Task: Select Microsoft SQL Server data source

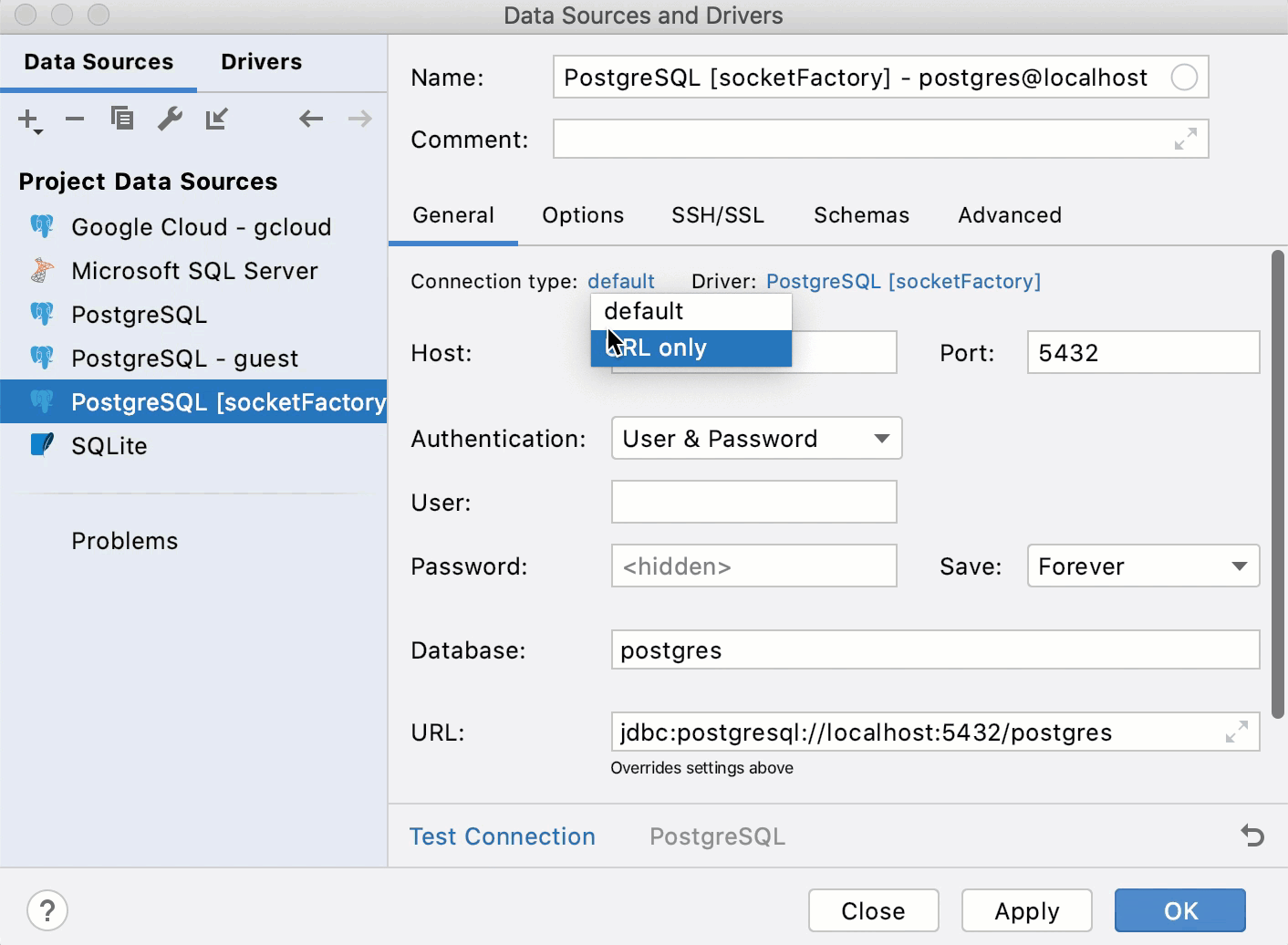Action: point(194,271)
